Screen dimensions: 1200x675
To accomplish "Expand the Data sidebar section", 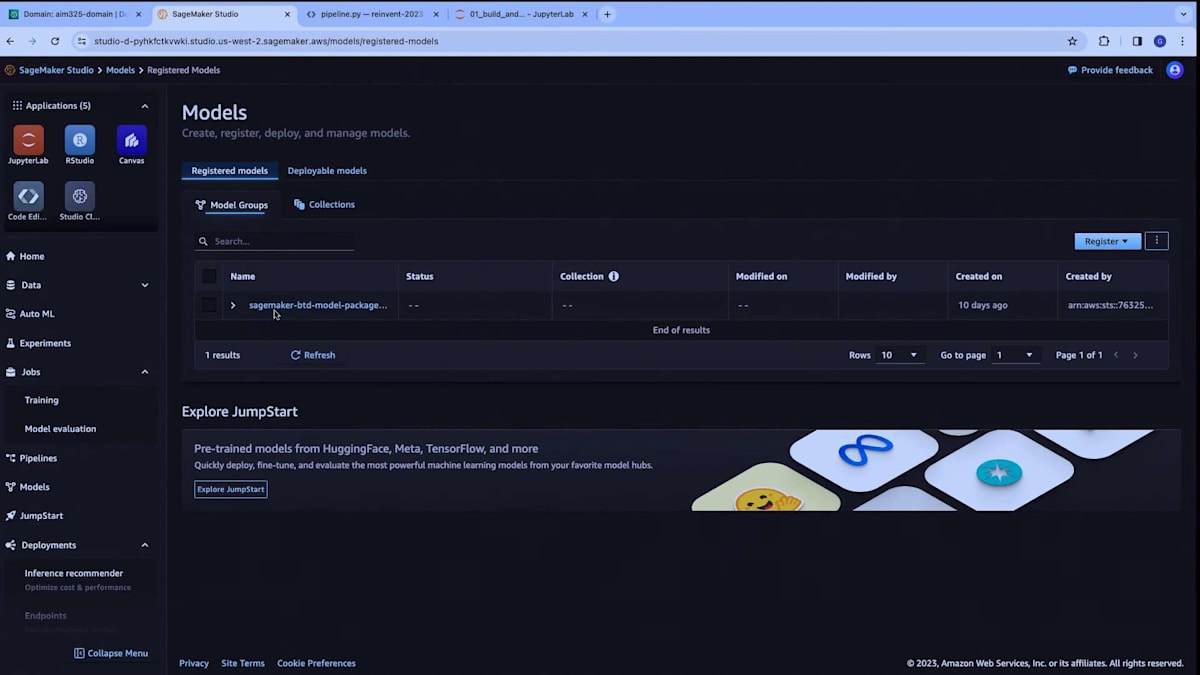I will click(144, 285).
